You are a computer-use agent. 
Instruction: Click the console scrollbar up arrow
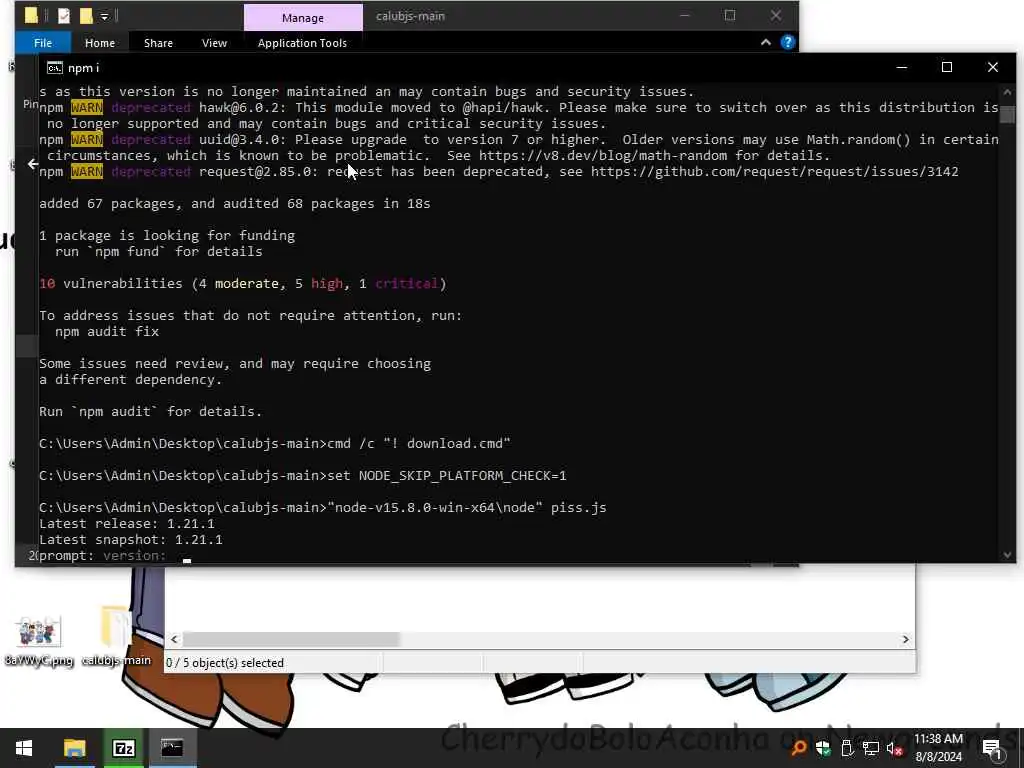pyautogui.click(x=1007, y=91)
